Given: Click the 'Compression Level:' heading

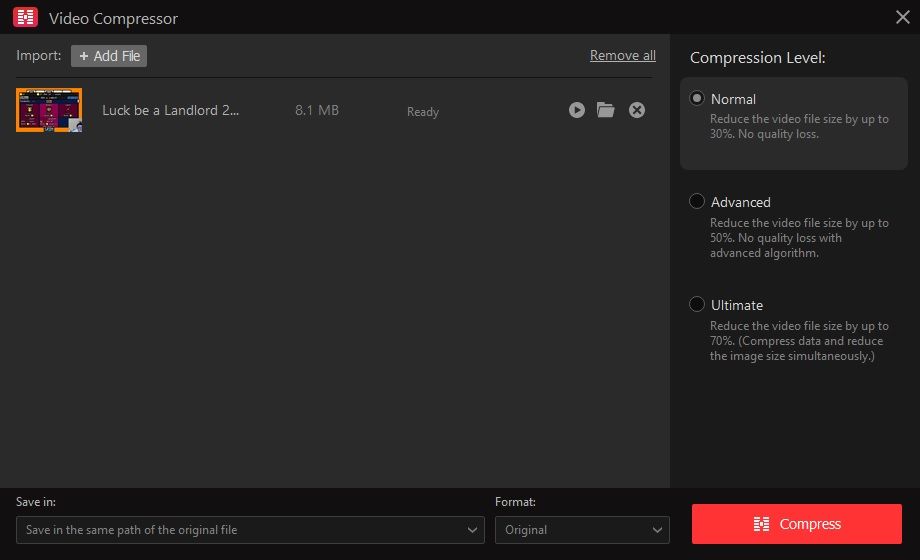Looking at the screenshot, I should (x=757, y=58).
